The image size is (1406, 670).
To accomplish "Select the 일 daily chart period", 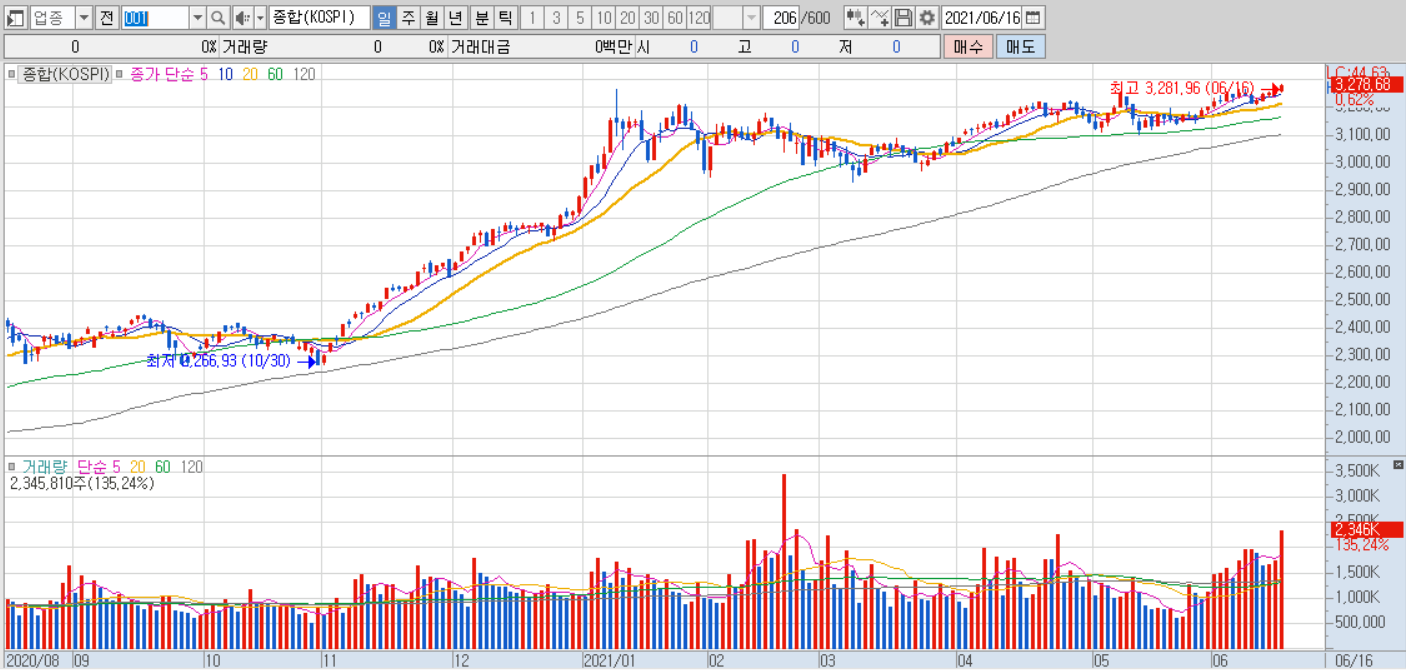I will click(x=384, y=18).
